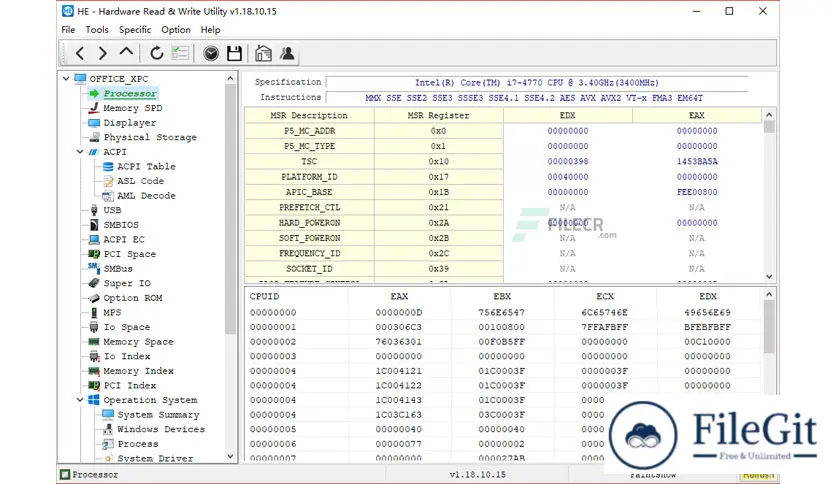The image size is (836, 484).
Task: Open System Summary in the tree
Action: 158,415
